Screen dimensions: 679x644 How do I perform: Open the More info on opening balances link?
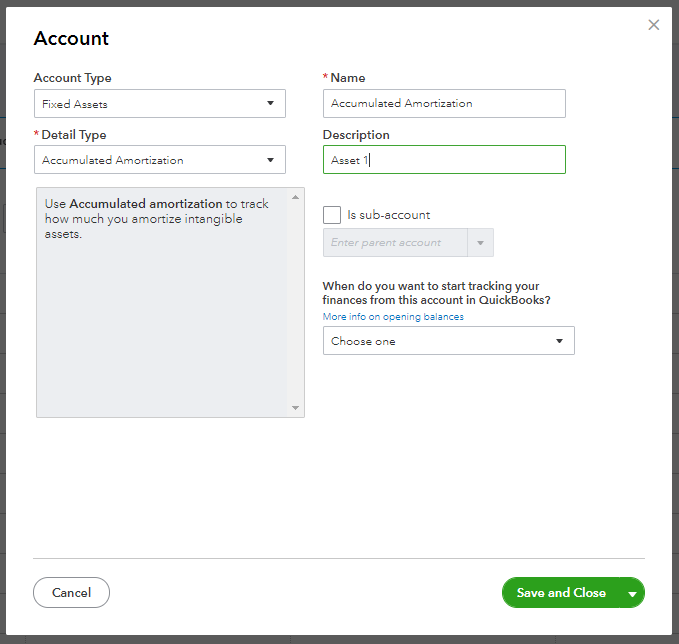(393, 317)
